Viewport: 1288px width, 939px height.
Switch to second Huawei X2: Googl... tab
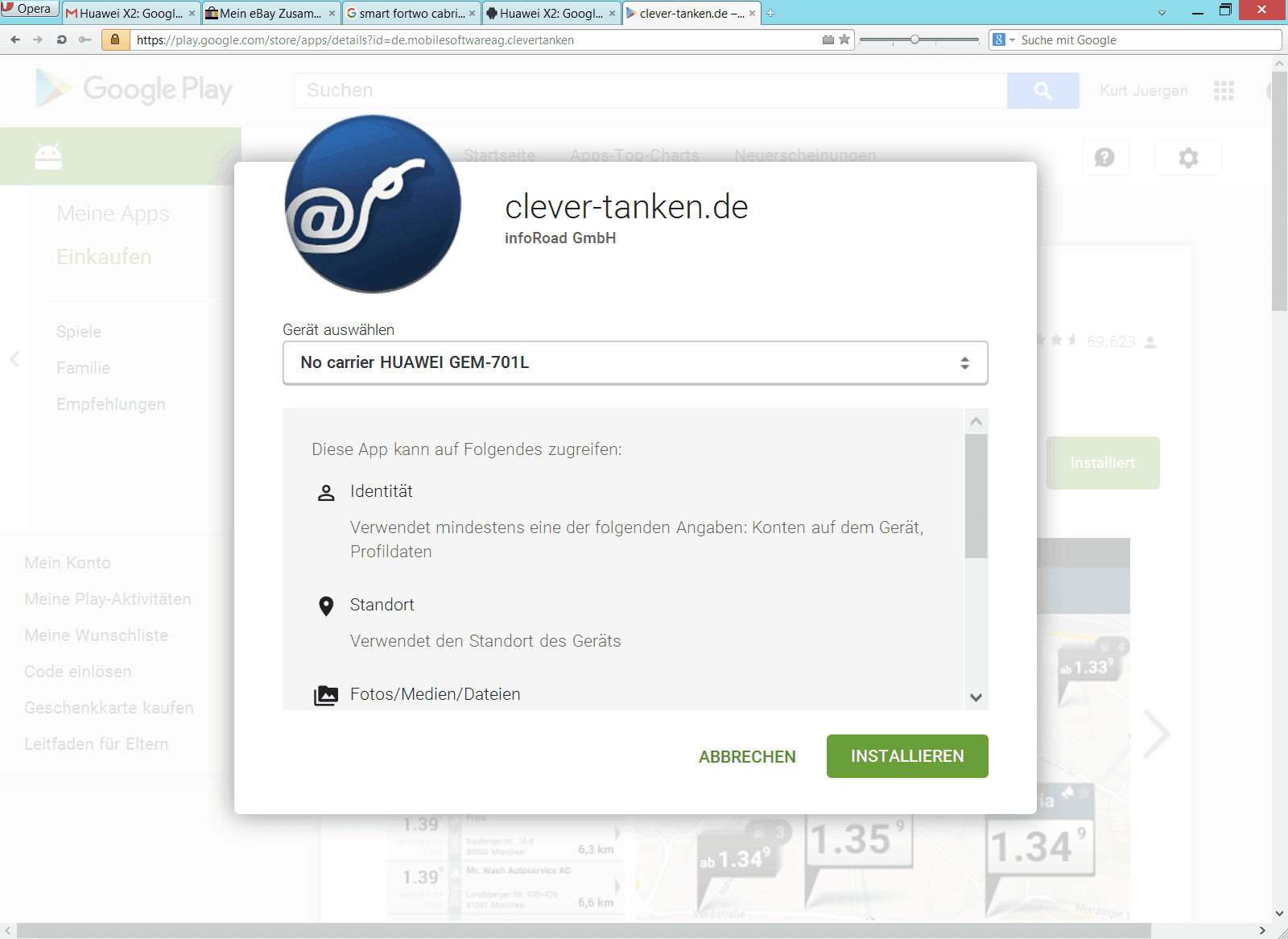tap(551, 13)
